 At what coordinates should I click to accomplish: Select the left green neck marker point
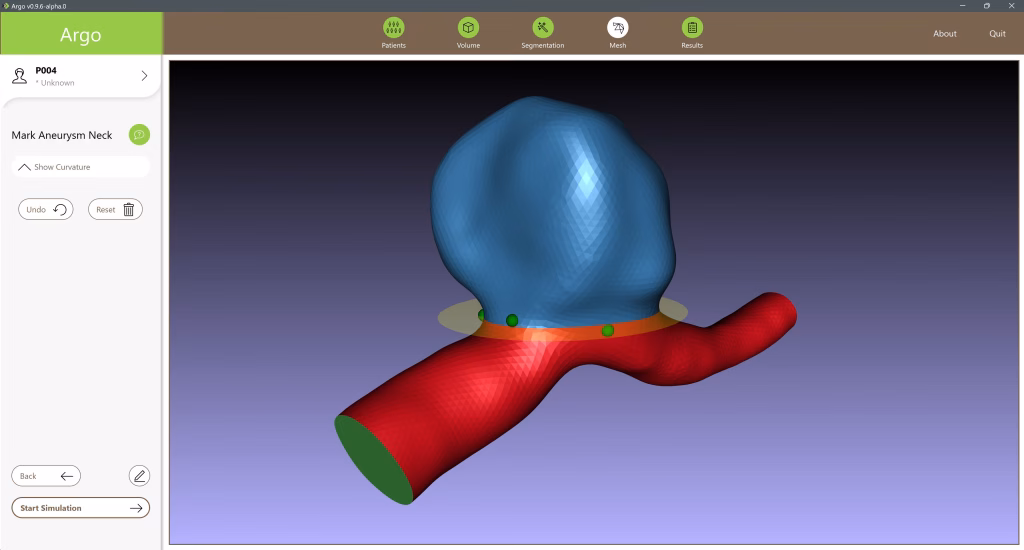point(512,320)
